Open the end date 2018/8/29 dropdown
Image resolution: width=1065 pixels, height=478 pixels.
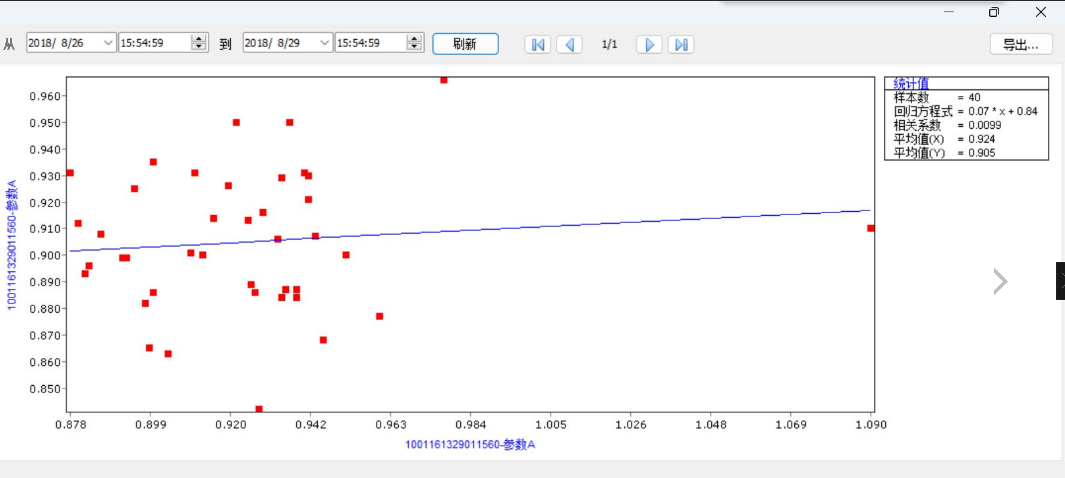(324, 43)
